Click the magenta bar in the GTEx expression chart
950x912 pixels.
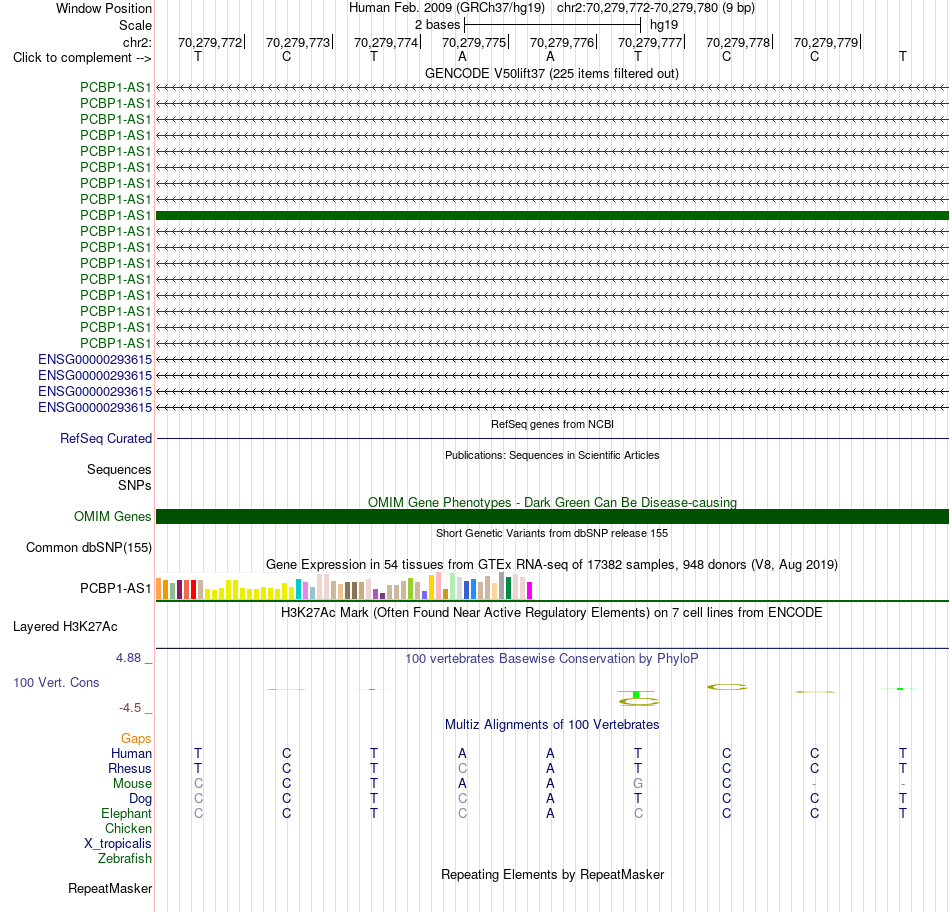tap(530, 590)
